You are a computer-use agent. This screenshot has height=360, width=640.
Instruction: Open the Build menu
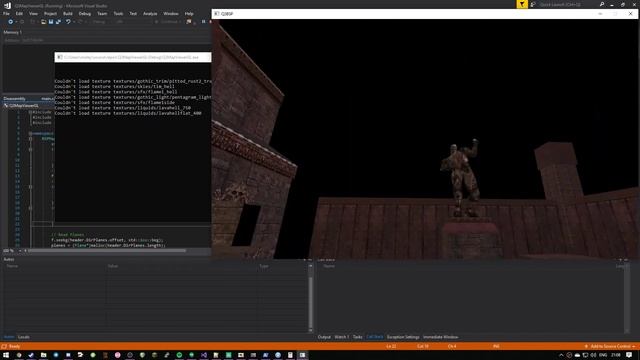(x=68, y=13)
